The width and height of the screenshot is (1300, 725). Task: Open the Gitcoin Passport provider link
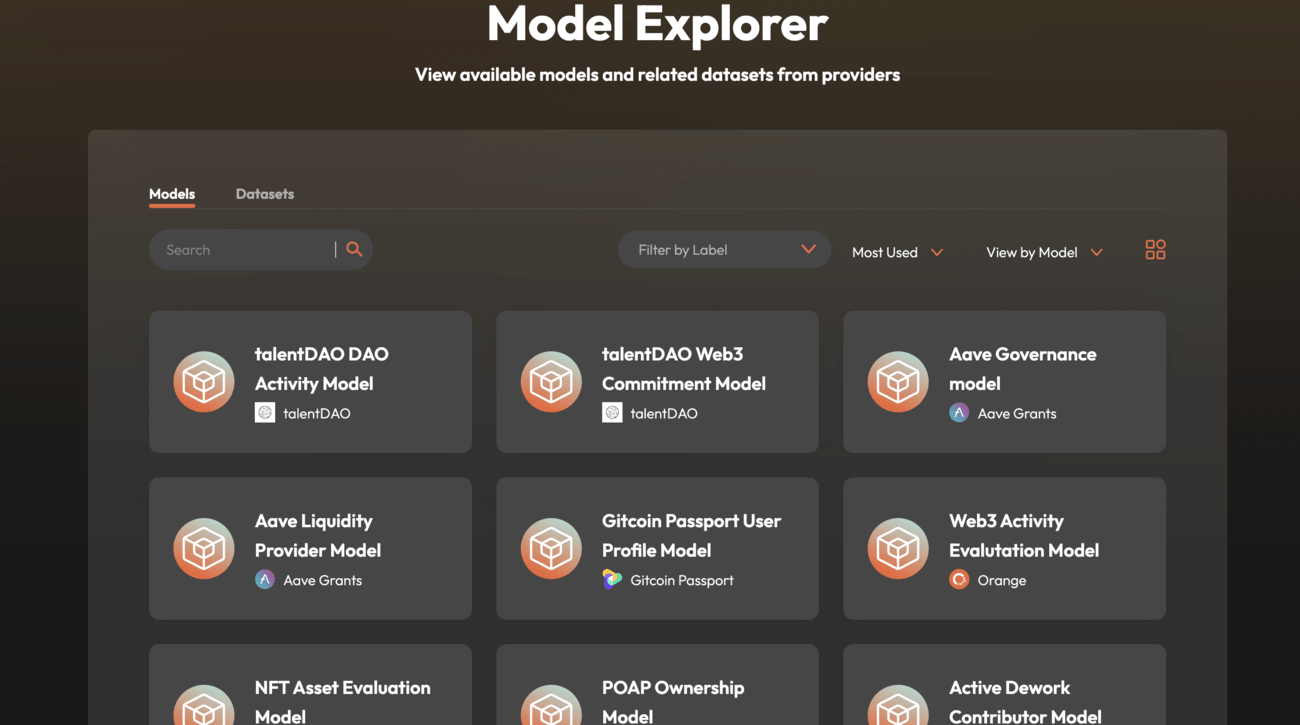682,580
